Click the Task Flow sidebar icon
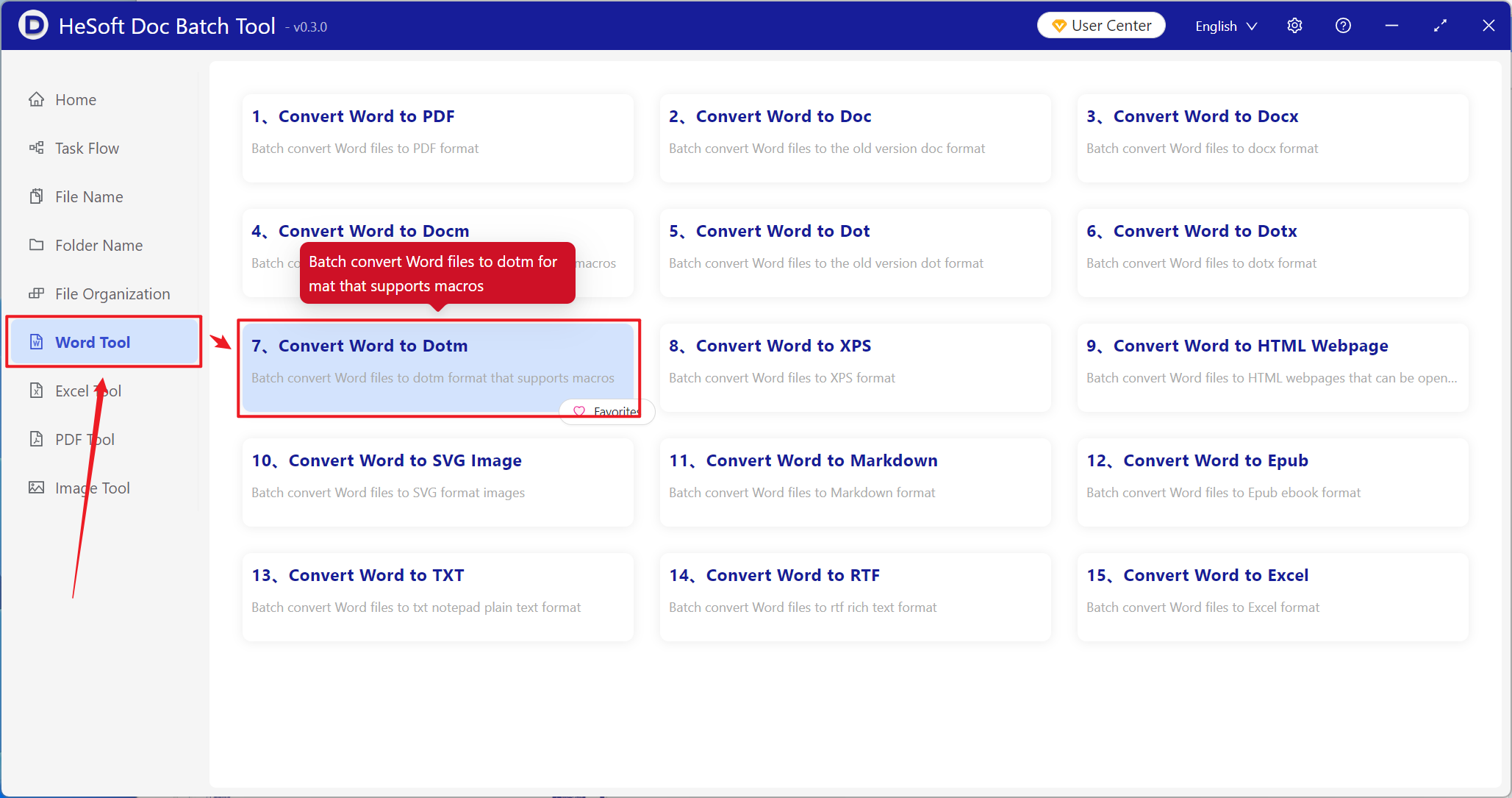The image size is (1512, 798). pyautogui.click(x=36, y=148)
